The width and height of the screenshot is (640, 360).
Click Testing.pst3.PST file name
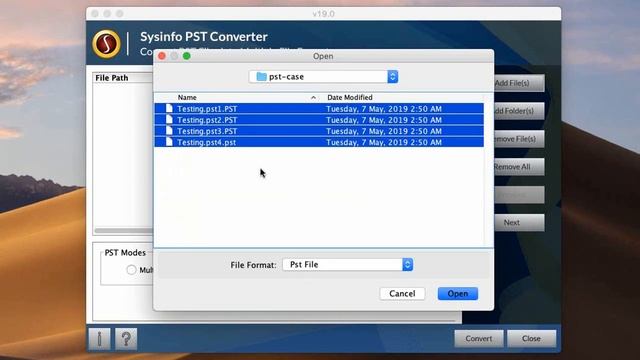[207, 131]
